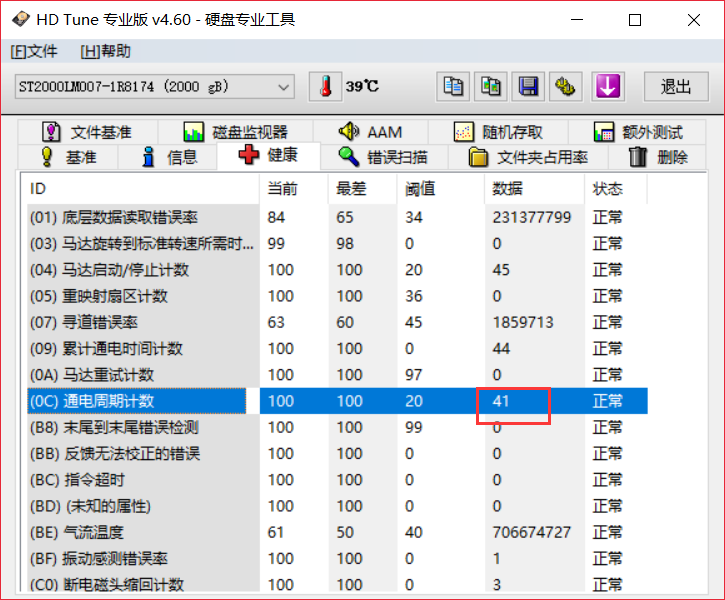
Task: Switch to the AAM tab
Action: coord(370,132)
